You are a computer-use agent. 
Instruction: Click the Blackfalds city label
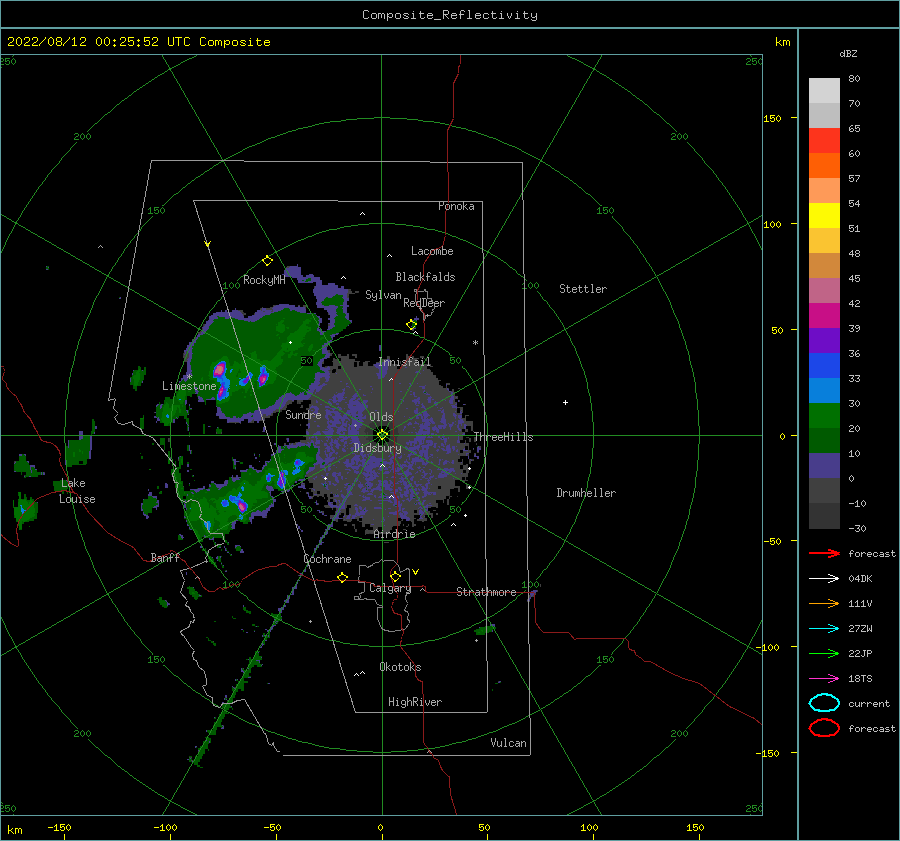tap(425, 277)
